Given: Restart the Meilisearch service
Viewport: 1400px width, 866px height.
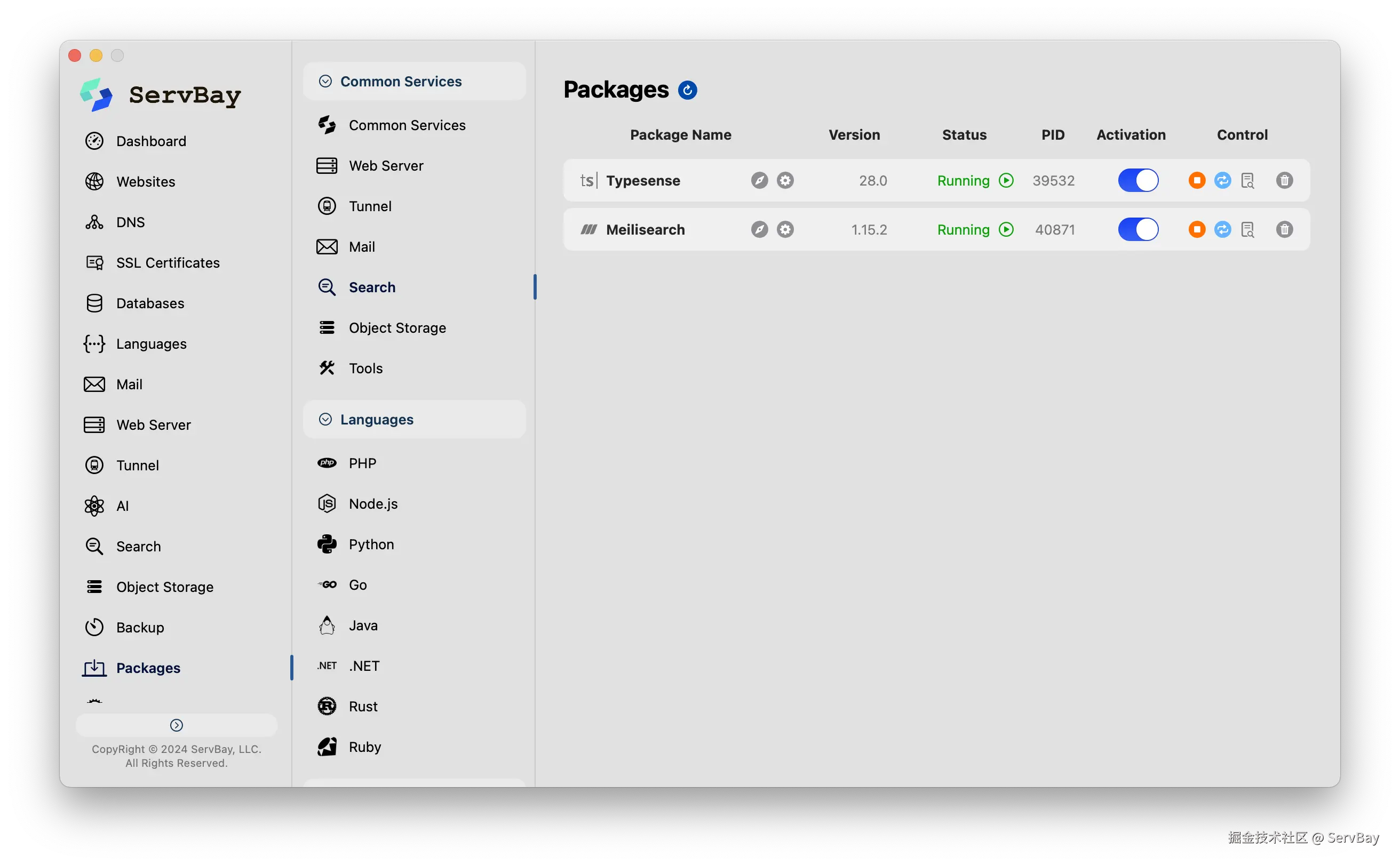Looking at the screenshot, I should tap(1222, 230).
